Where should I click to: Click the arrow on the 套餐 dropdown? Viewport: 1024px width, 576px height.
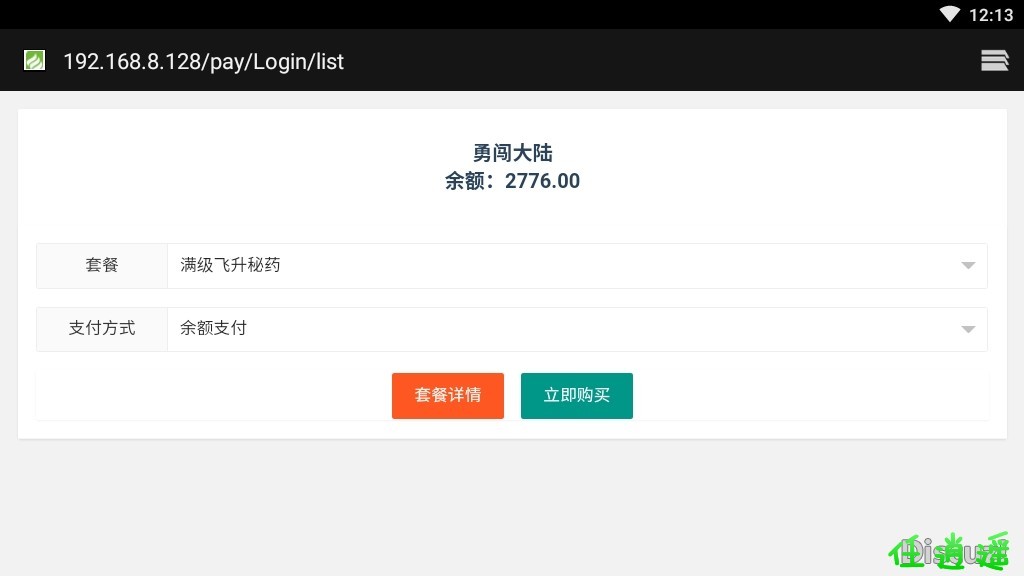968,265
